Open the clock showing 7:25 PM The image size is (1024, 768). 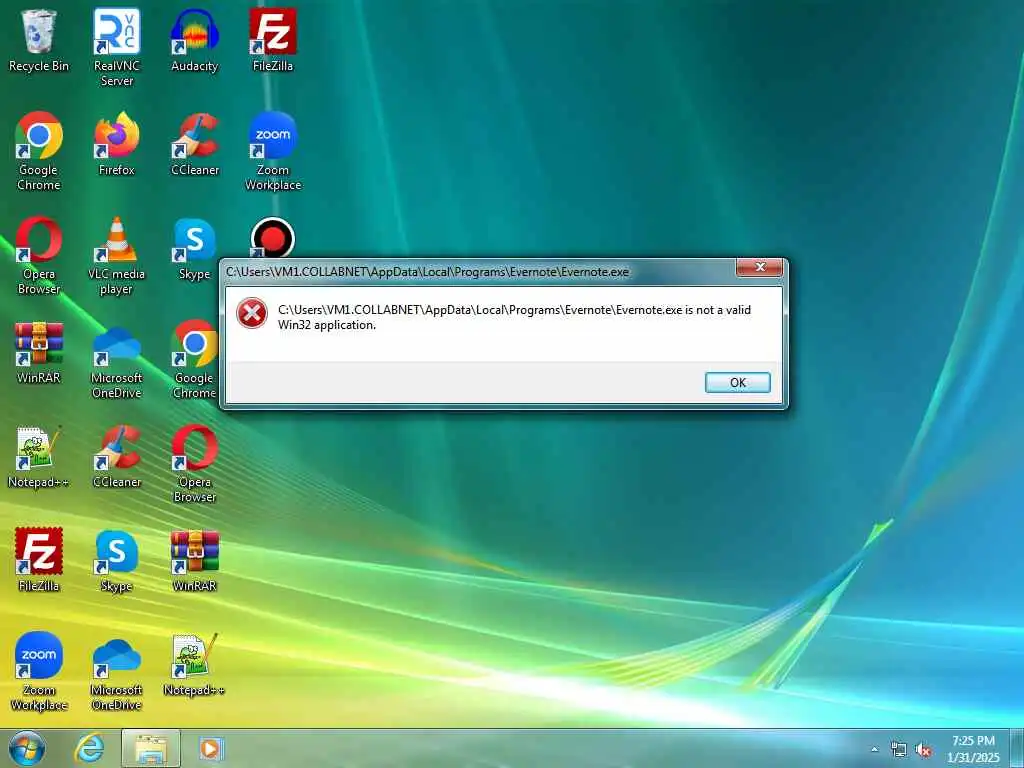(x=973, y=749)
